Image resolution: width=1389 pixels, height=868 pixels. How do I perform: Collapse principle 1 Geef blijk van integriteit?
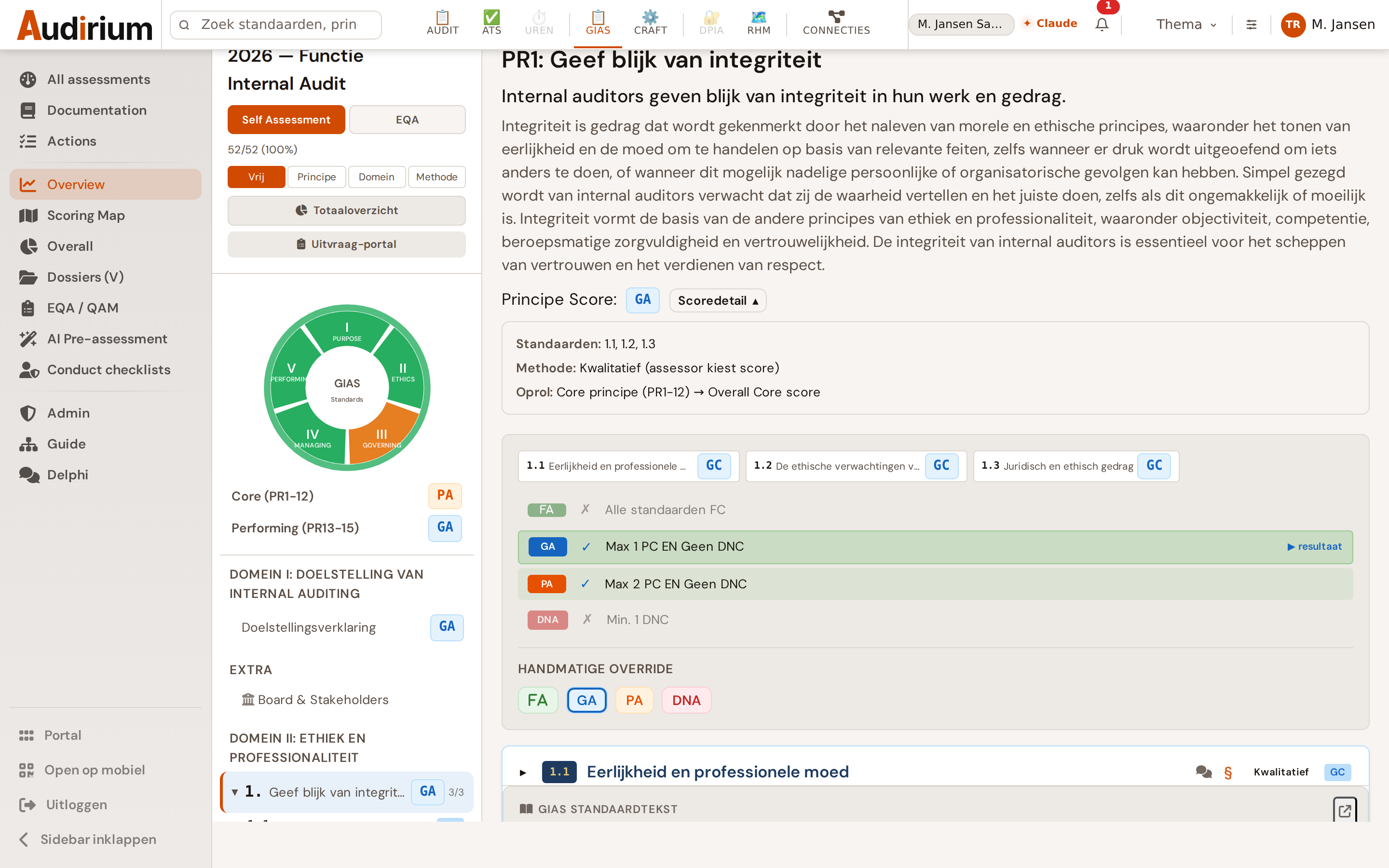(235, 792)
